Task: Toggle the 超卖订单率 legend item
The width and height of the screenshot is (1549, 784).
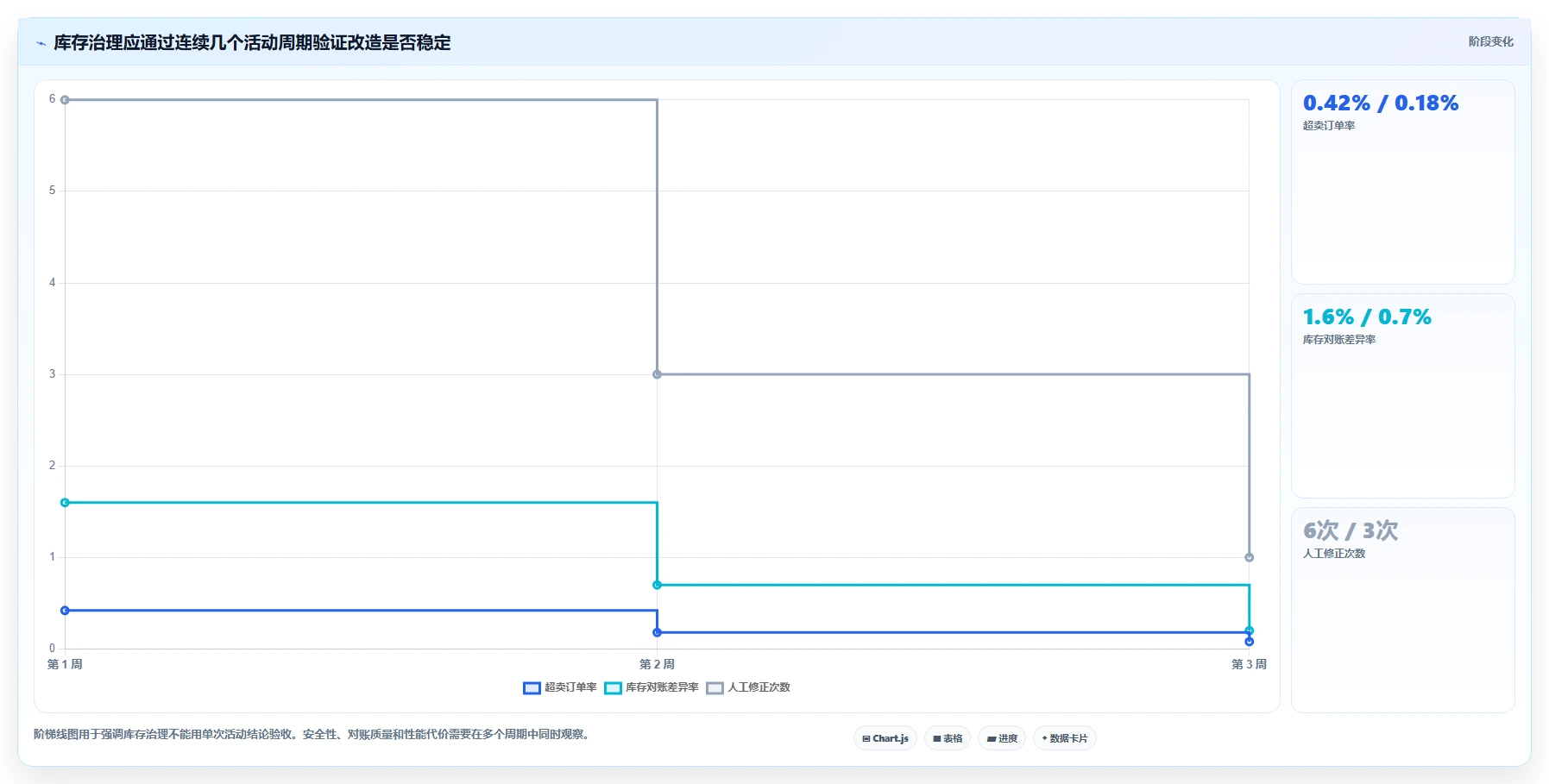Action: click(x=560, y=687)
